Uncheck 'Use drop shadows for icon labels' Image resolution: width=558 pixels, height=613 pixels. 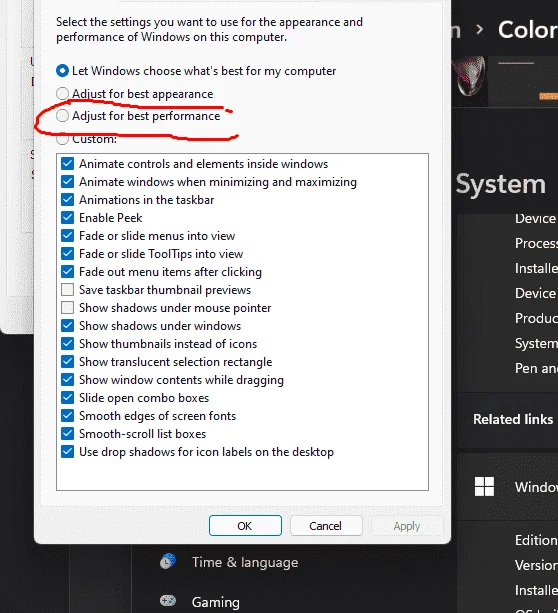[67, 452]
